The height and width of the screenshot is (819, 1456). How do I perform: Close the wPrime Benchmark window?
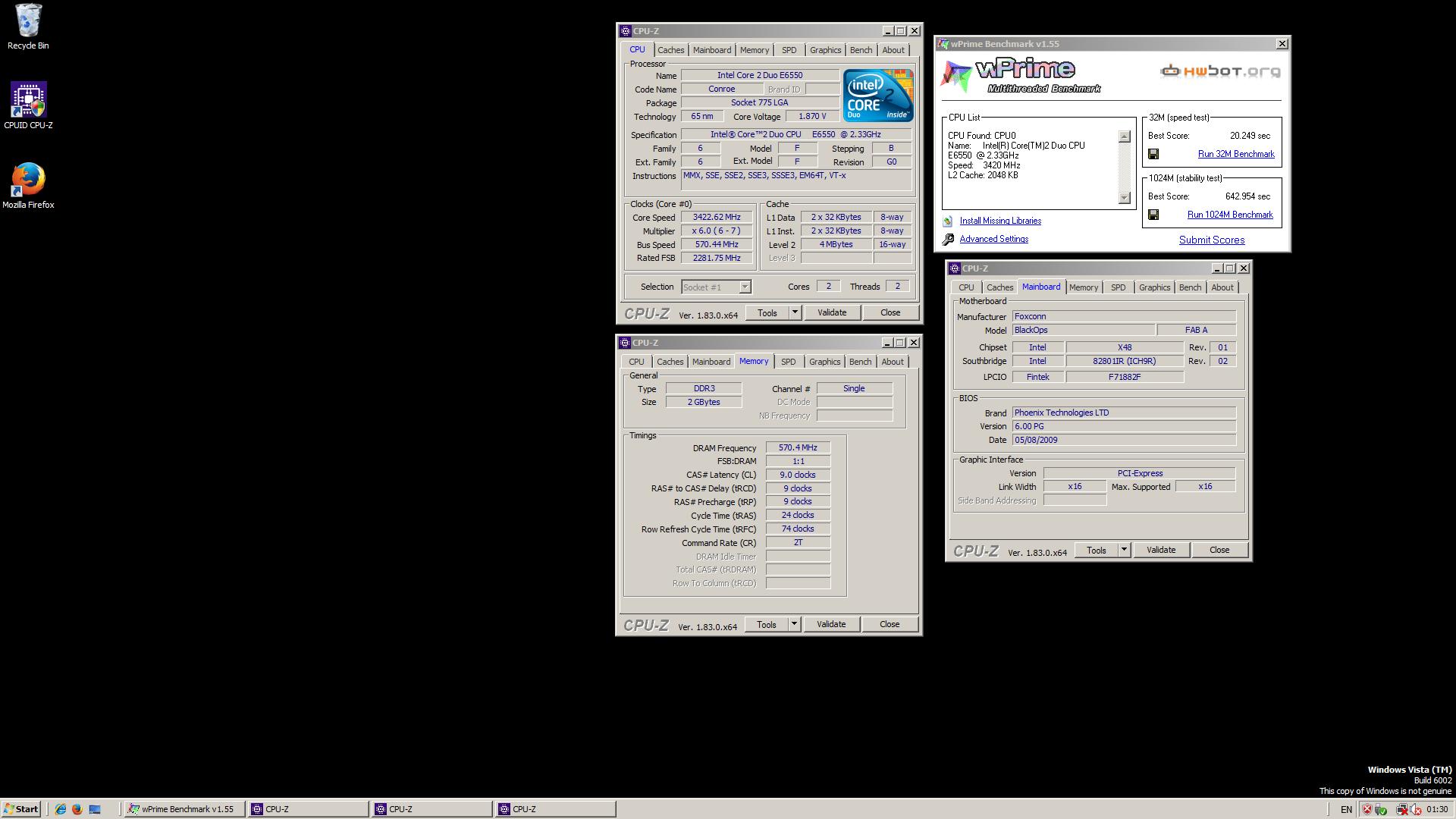[1282, 44]
